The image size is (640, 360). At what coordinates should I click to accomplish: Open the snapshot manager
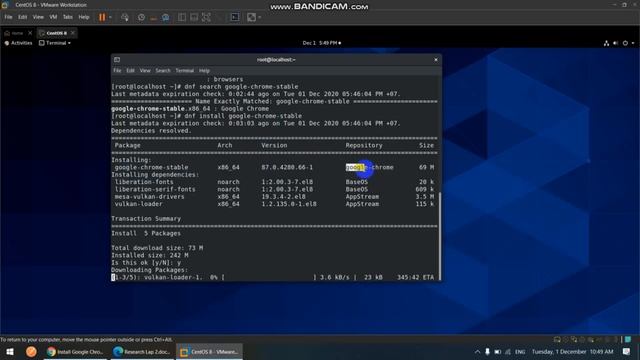[x=166, y=17]
